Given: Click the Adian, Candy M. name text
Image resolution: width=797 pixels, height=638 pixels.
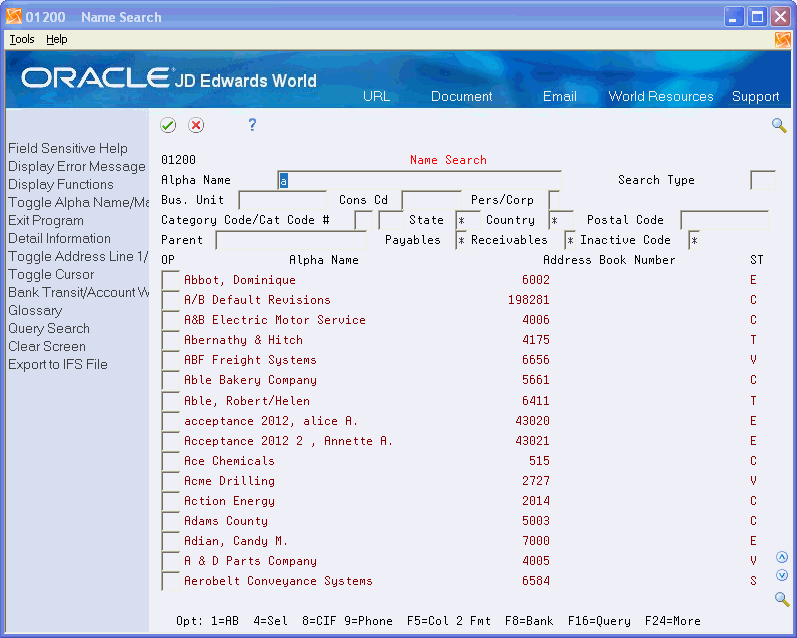Looking at the screenshot, I should point(236,541).
